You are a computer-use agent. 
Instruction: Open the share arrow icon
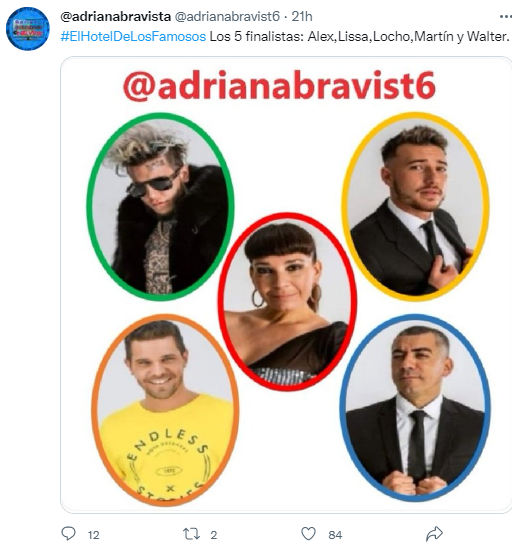[434, 534]
